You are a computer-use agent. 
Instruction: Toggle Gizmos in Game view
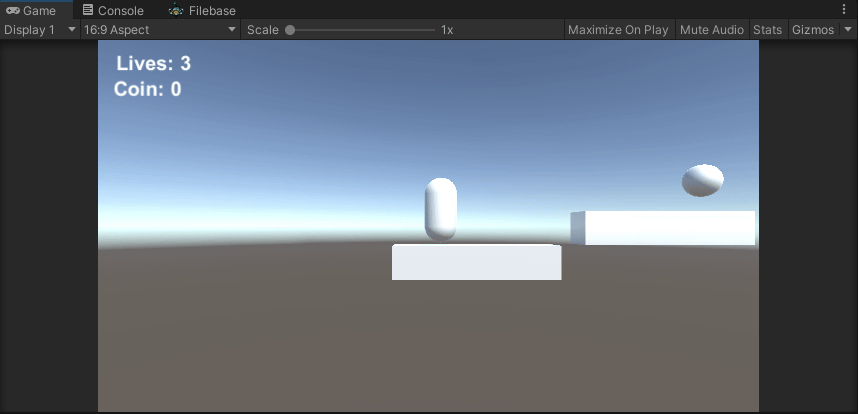pos(813,30)
